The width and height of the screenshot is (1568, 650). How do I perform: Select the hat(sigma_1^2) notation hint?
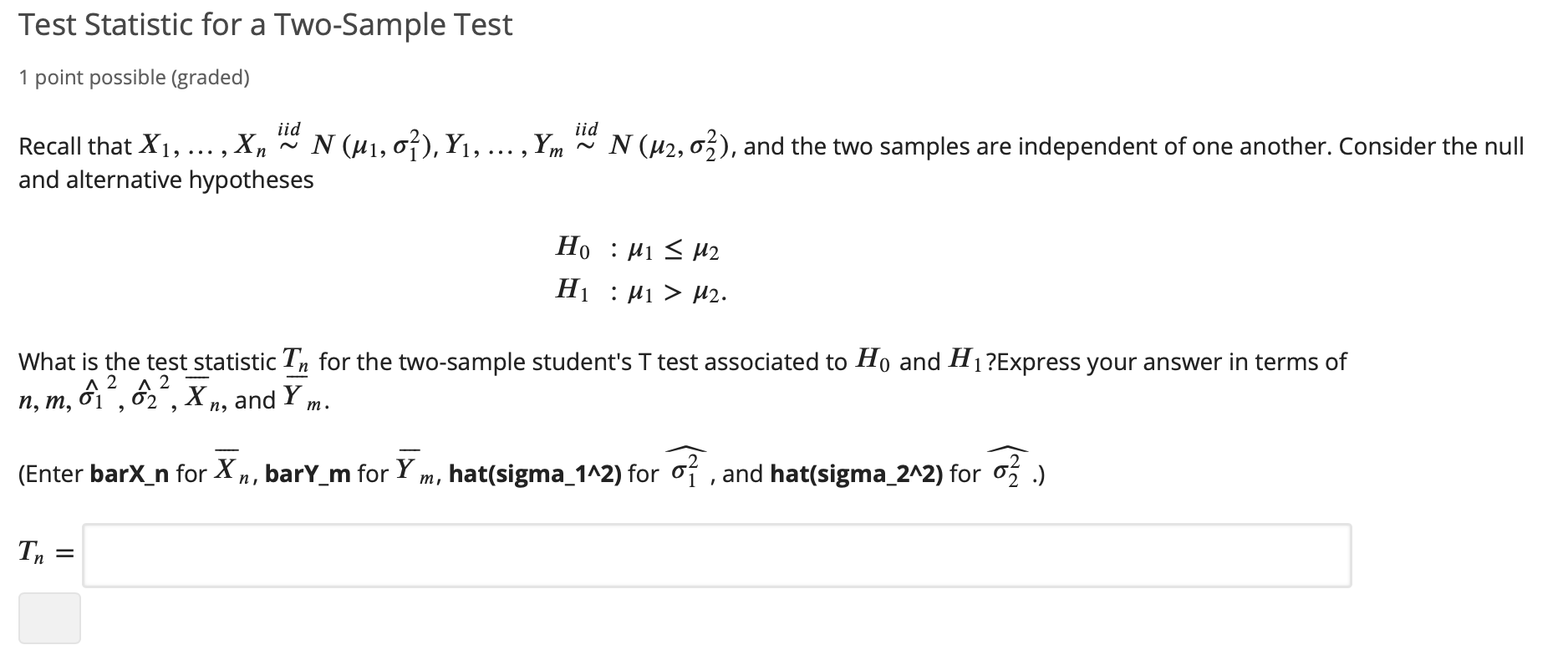535,472
